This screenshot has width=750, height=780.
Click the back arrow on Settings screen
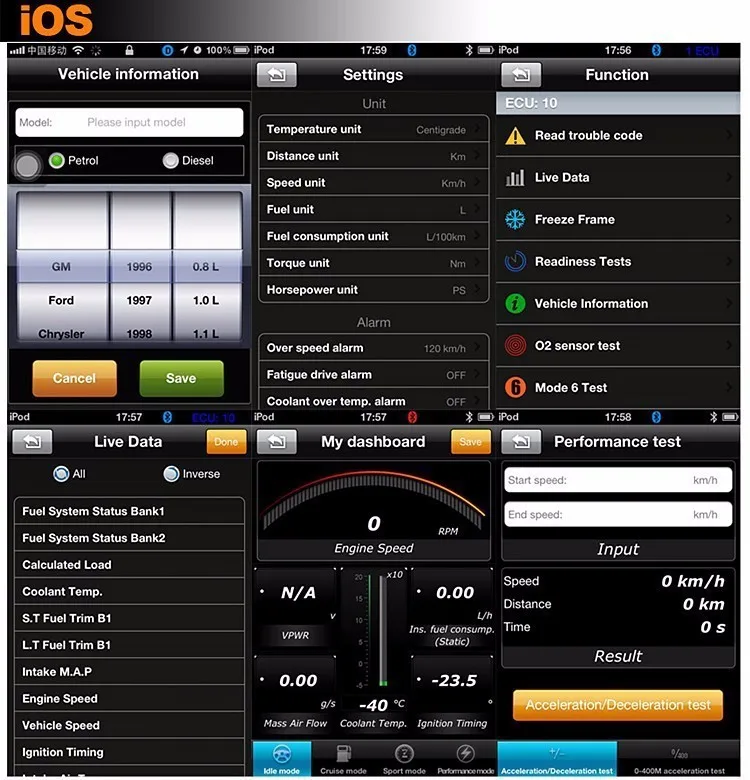[277, 75]
